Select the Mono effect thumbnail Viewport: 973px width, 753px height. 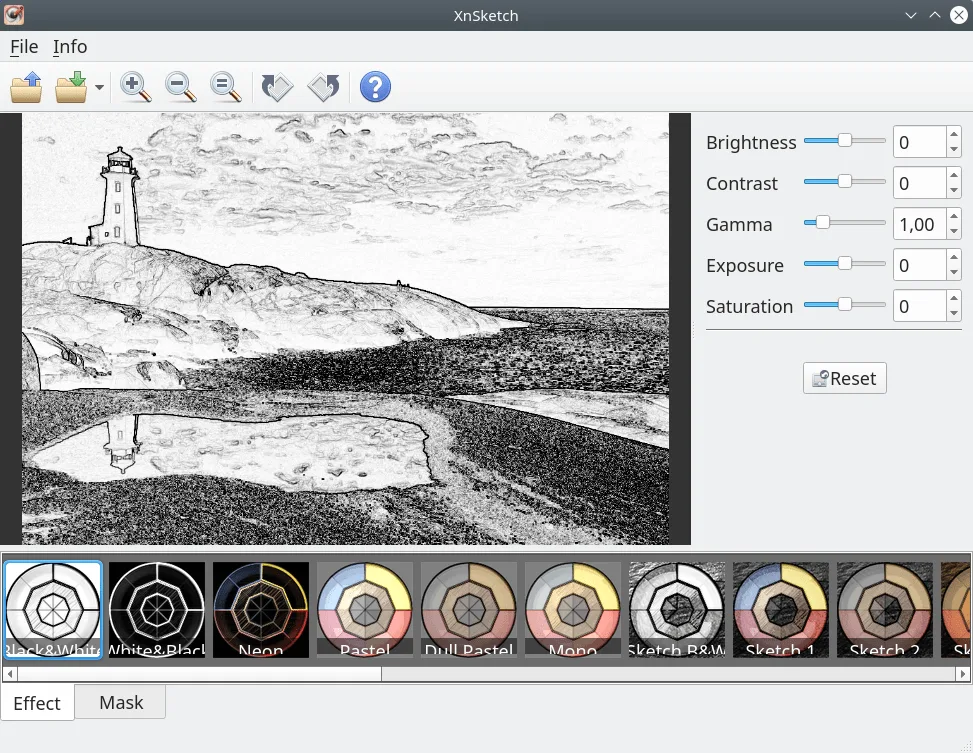[573, 610]
